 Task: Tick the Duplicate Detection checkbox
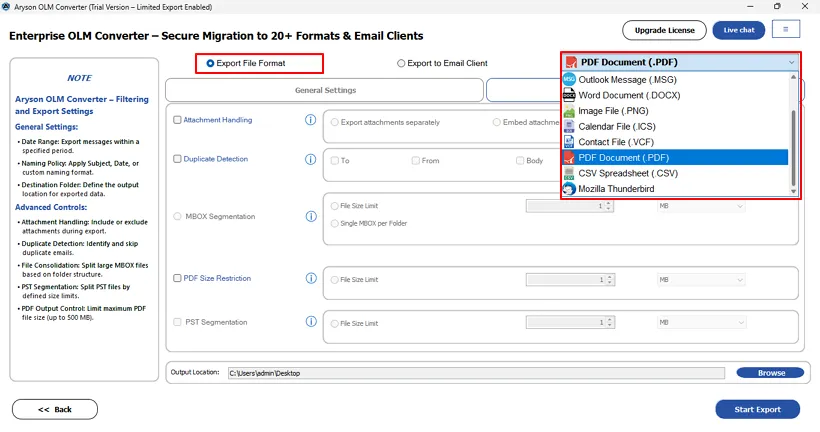click(178, 159)
